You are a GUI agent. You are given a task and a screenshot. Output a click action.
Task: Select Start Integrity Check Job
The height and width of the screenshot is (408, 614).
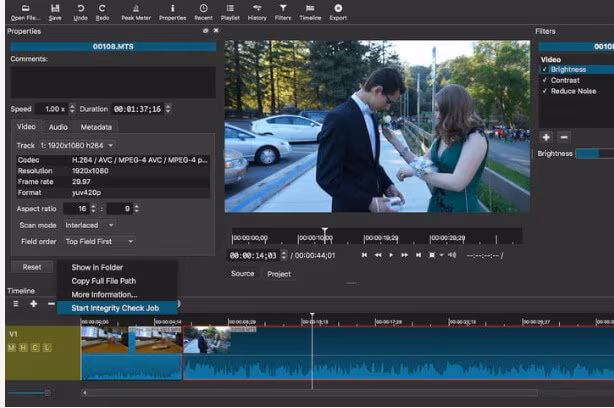(117, 308)
